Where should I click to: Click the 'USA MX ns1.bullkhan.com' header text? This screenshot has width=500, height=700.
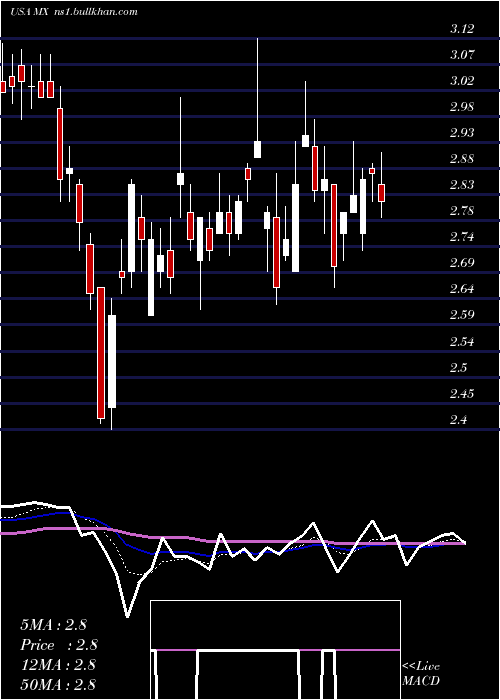(x=73, y=12)
